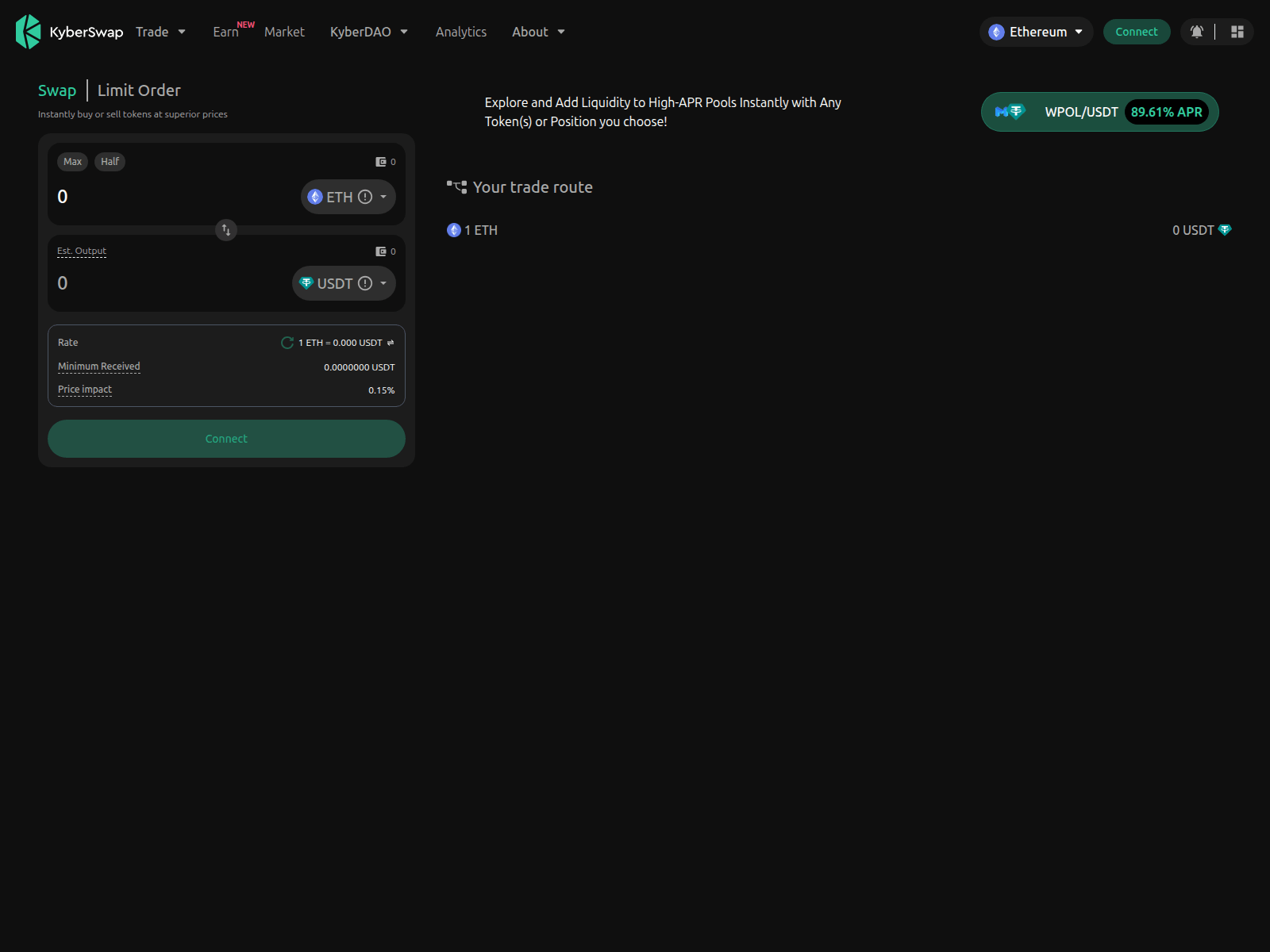Click the wallet balance icon in the ETH input
This screenshot has width=1270, height=952.
(381, 162)
